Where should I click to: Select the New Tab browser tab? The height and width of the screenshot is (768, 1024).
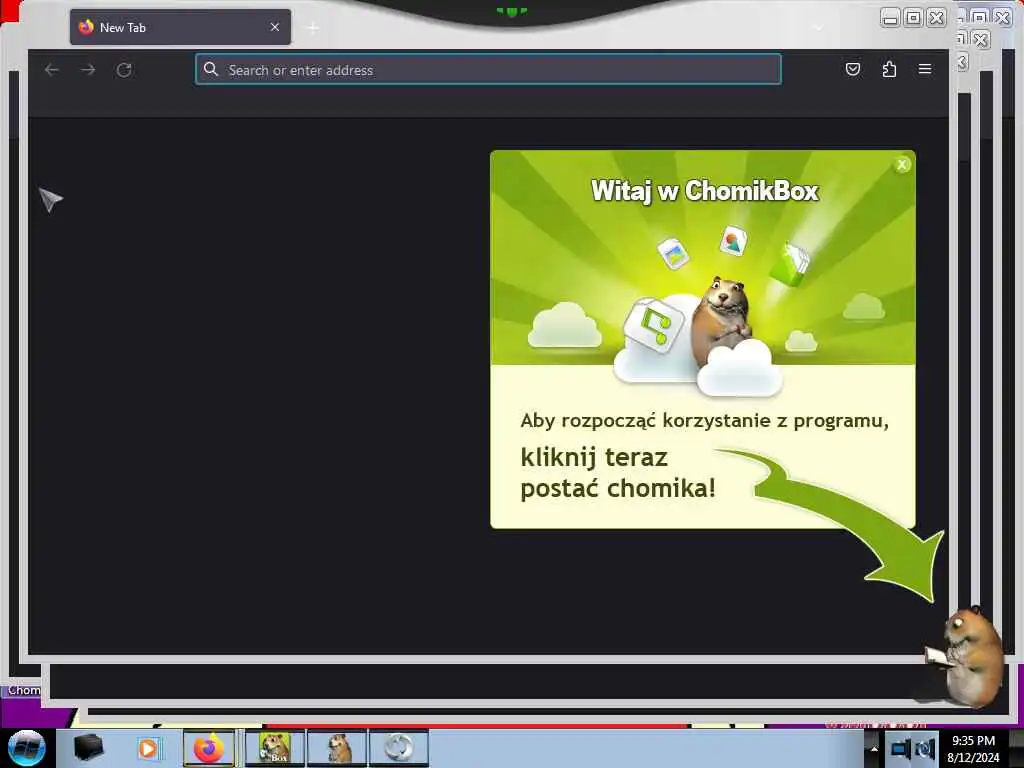(180, 27)
